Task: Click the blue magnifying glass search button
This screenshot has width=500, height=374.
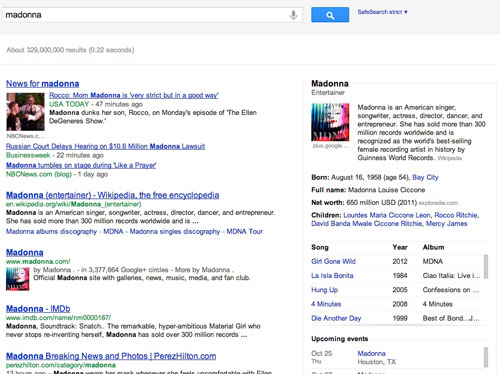Action: 330,15
